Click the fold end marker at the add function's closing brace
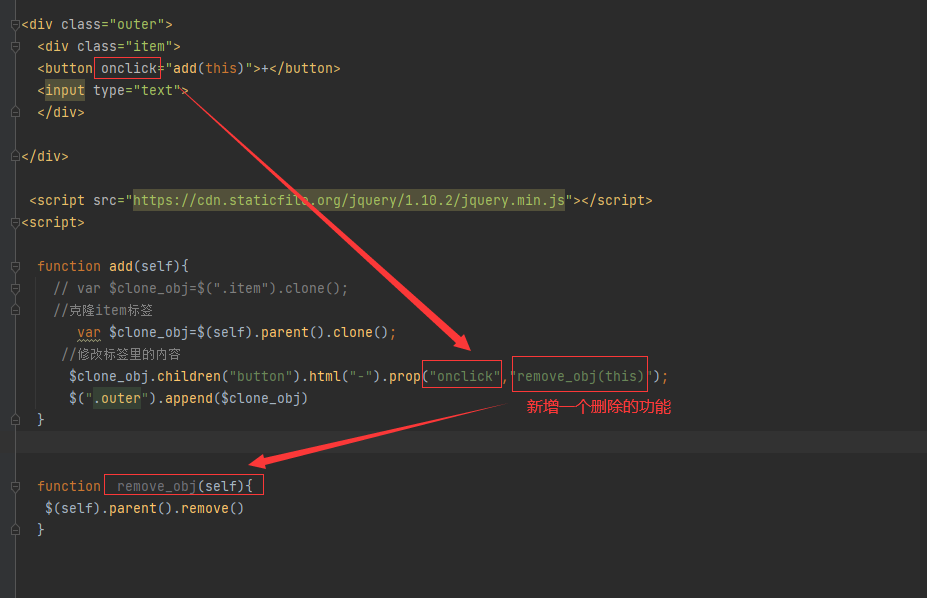Viewport: 927px width, 598px height. (15, 420)
